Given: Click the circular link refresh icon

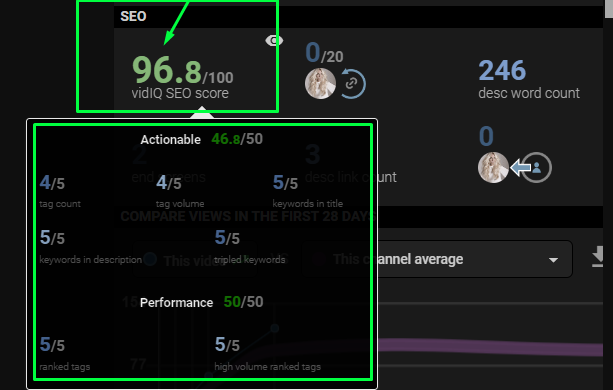Looking at the screenshot, I should click(352, 83).
